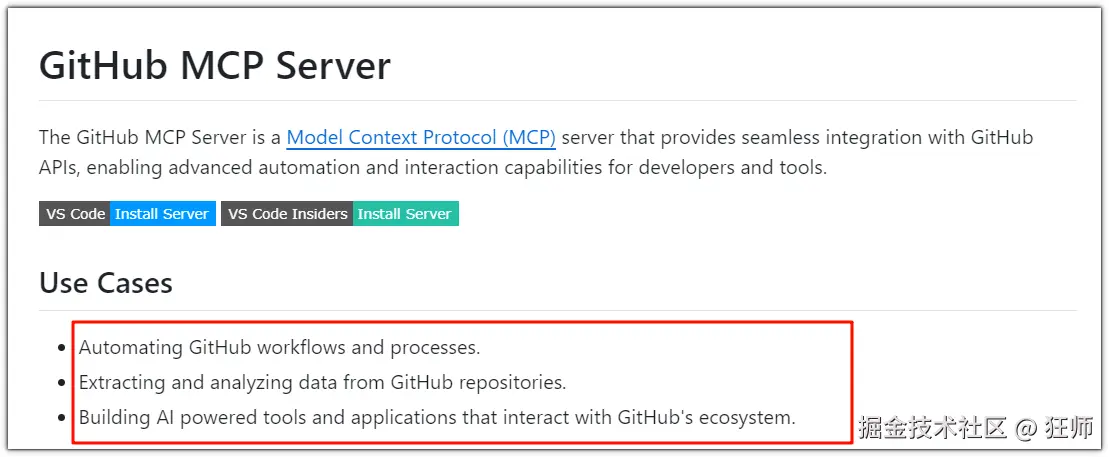Click the bullet dot before Automating
1109x457 pixels.
tap(62, 349)
